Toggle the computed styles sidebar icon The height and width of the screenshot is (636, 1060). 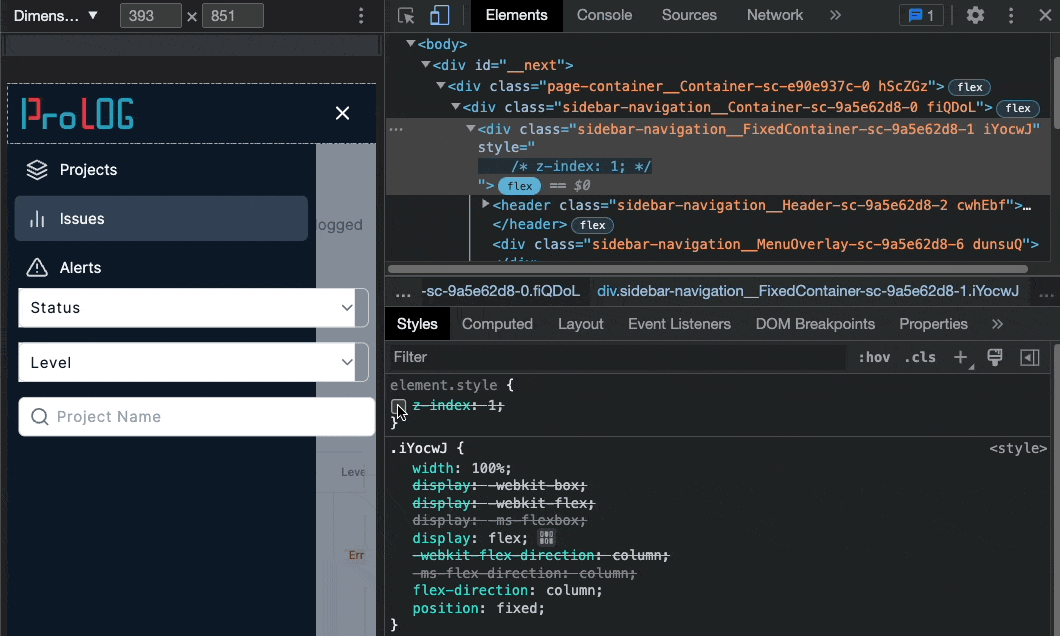(x=1029, y=357)
